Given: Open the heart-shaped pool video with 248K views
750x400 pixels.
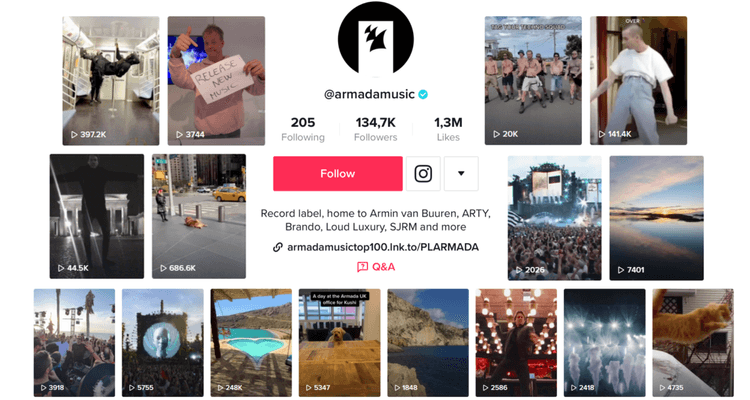Looking at the screenshot, I should tap(251, 343).
